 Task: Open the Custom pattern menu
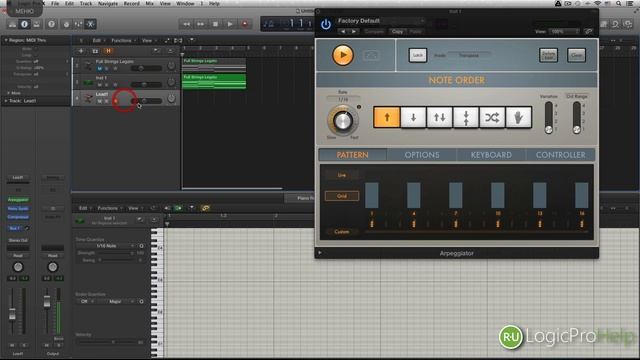(x=342, y=232)
